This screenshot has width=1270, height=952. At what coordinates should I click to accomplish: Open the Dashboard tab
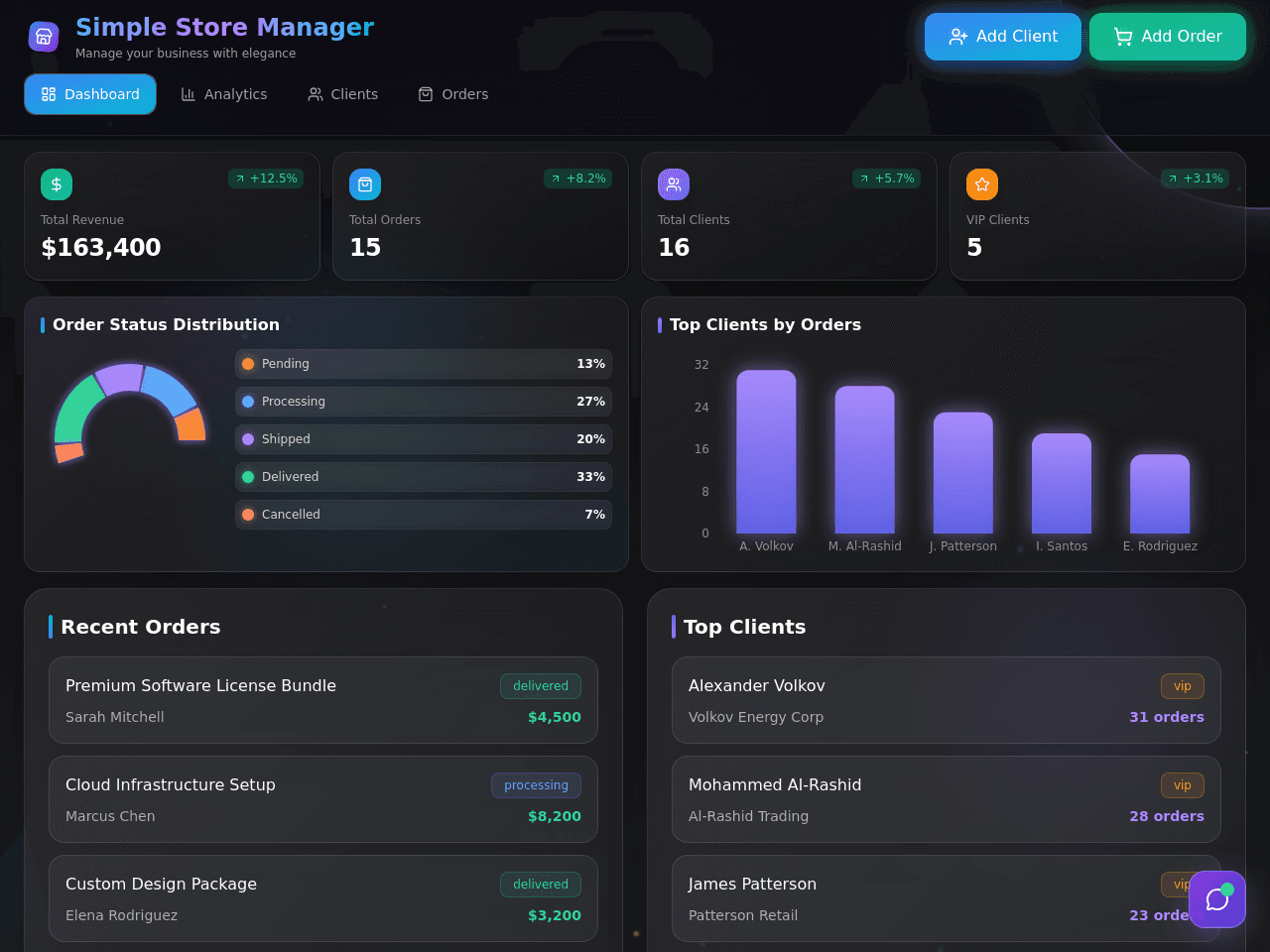pos(90,94)
